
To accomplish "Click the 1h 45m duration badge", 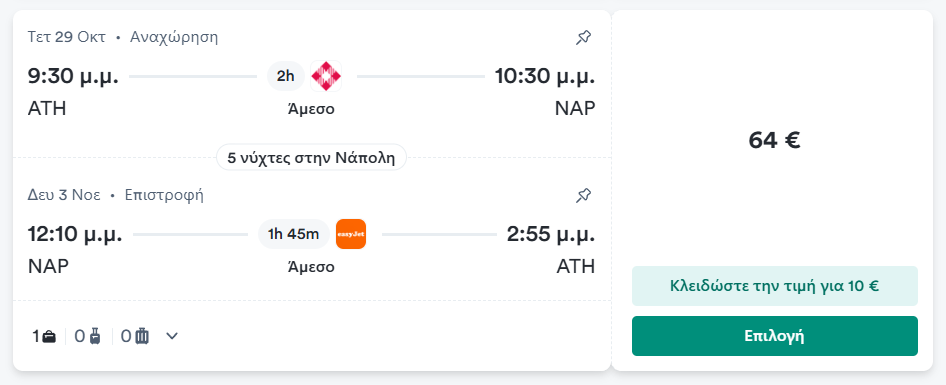I will click(x=294, y=234).
